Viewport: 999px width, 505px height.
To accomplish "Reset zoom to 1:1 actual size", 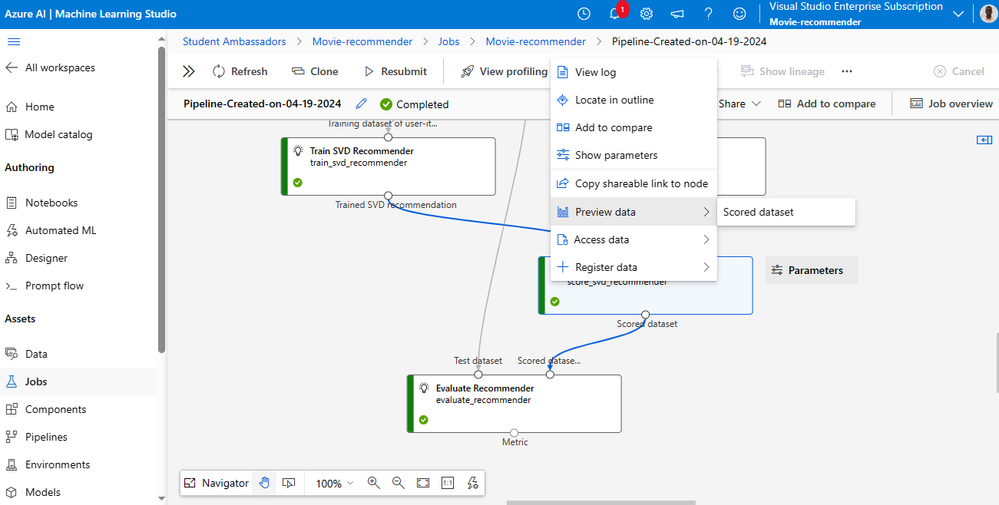I will click(447, 483).
